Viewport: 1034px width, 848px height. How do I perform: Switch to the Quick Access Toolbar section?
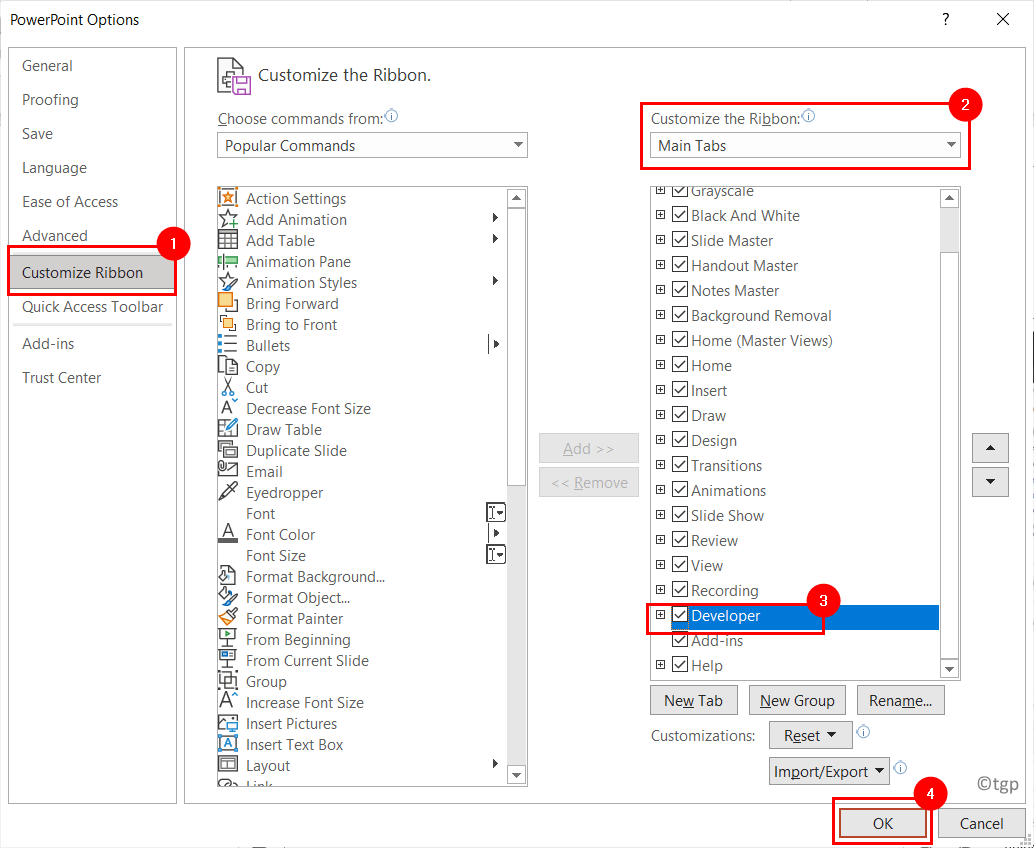[x=92, y=307]
